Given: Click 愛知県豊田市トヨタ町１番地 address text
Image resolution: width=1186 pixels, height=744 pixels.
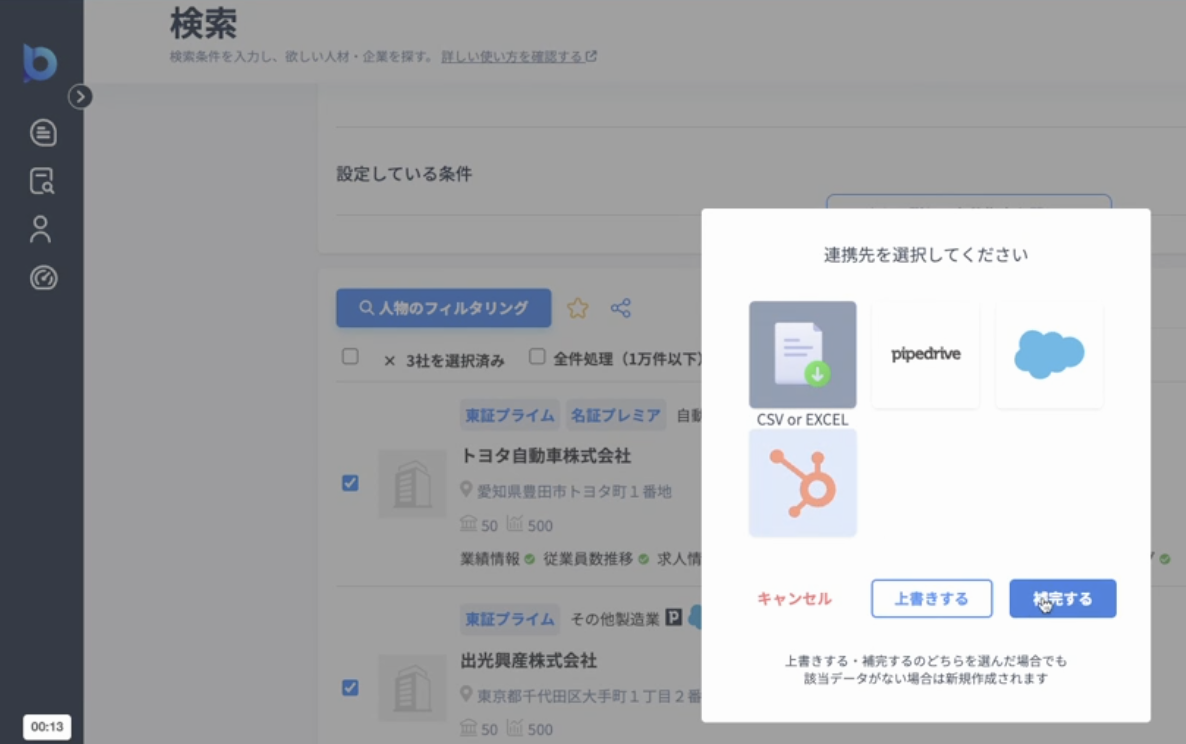Looking at the screenshot, I should click(x=574, y=491).
